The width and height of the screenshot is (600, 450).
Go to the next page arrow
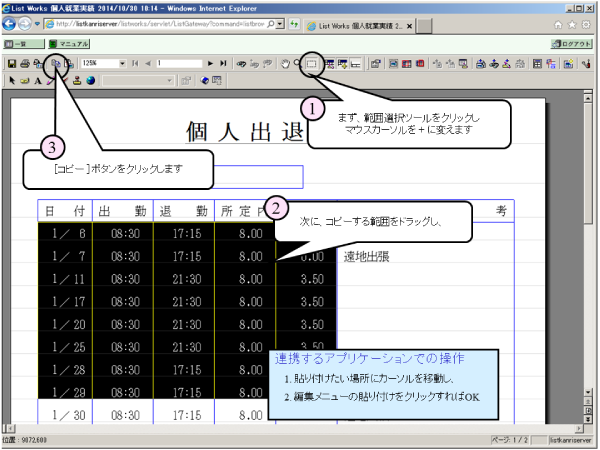[x=210, y=63]
